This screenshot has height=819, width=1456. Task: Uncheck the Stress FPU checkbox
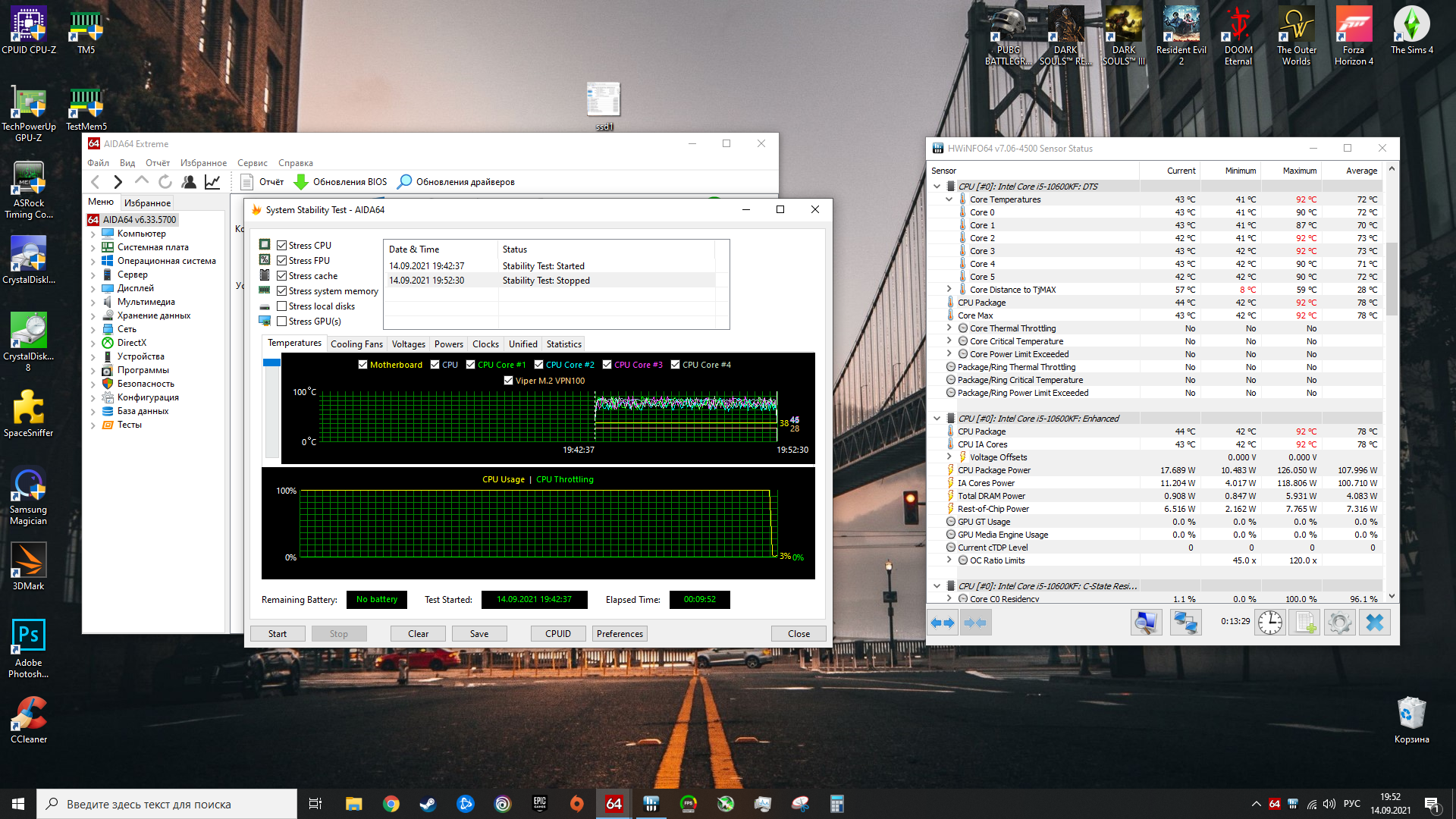point(281,261)
